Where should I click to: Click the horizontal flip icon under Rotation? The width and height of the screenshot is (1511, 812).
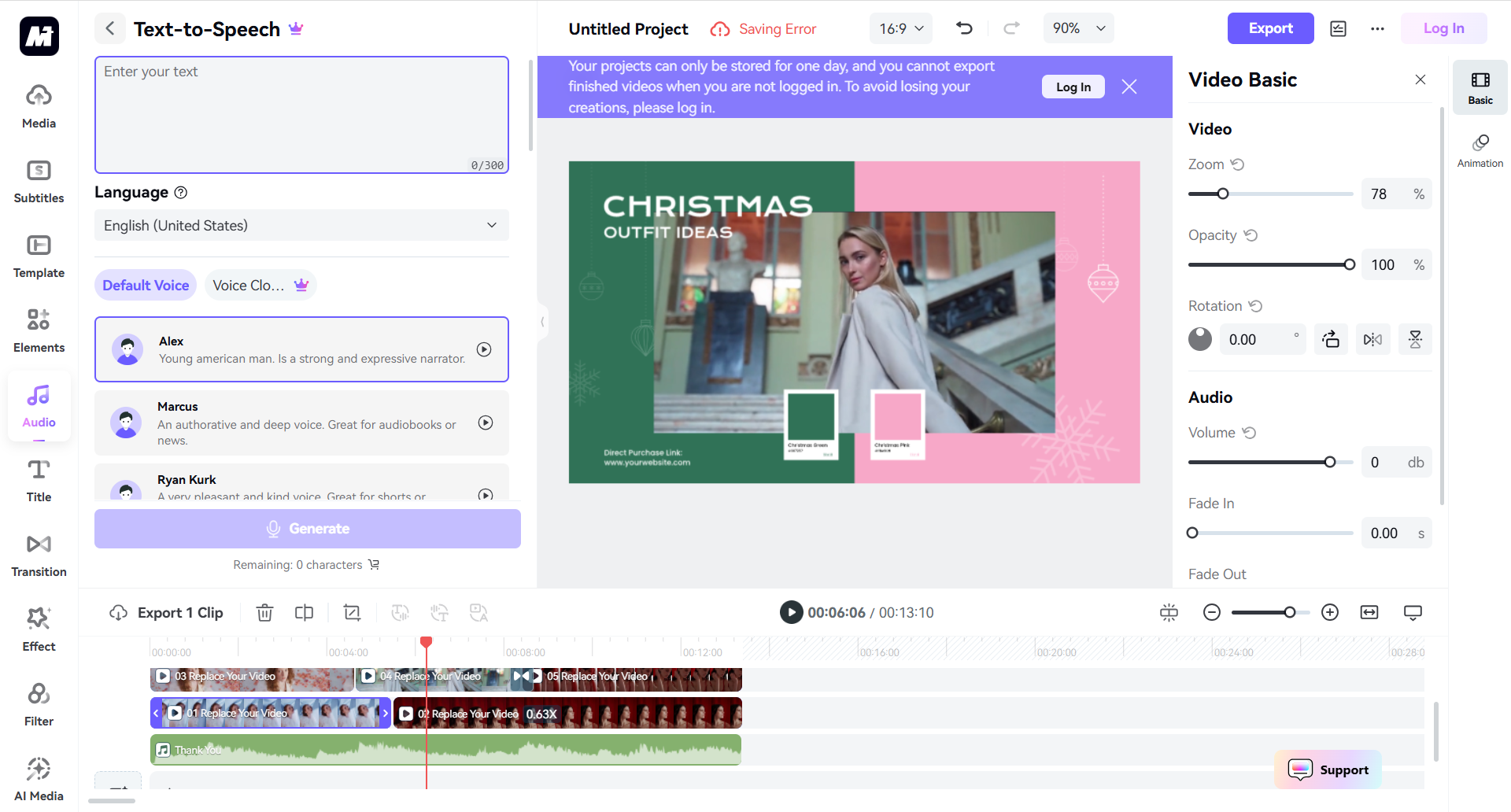pos(1372,339)
